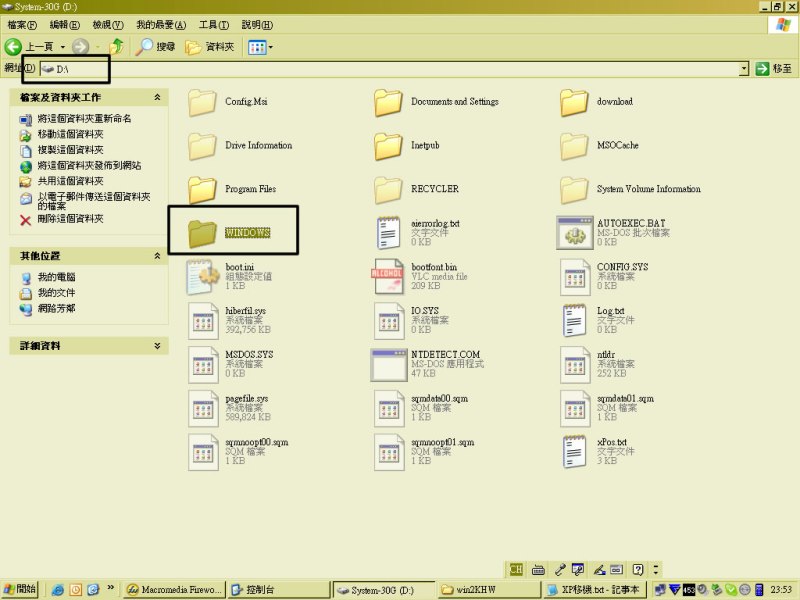Select the Log.txt file icon
The height and width of the screenshot is (600, 800).
[574, 320]
